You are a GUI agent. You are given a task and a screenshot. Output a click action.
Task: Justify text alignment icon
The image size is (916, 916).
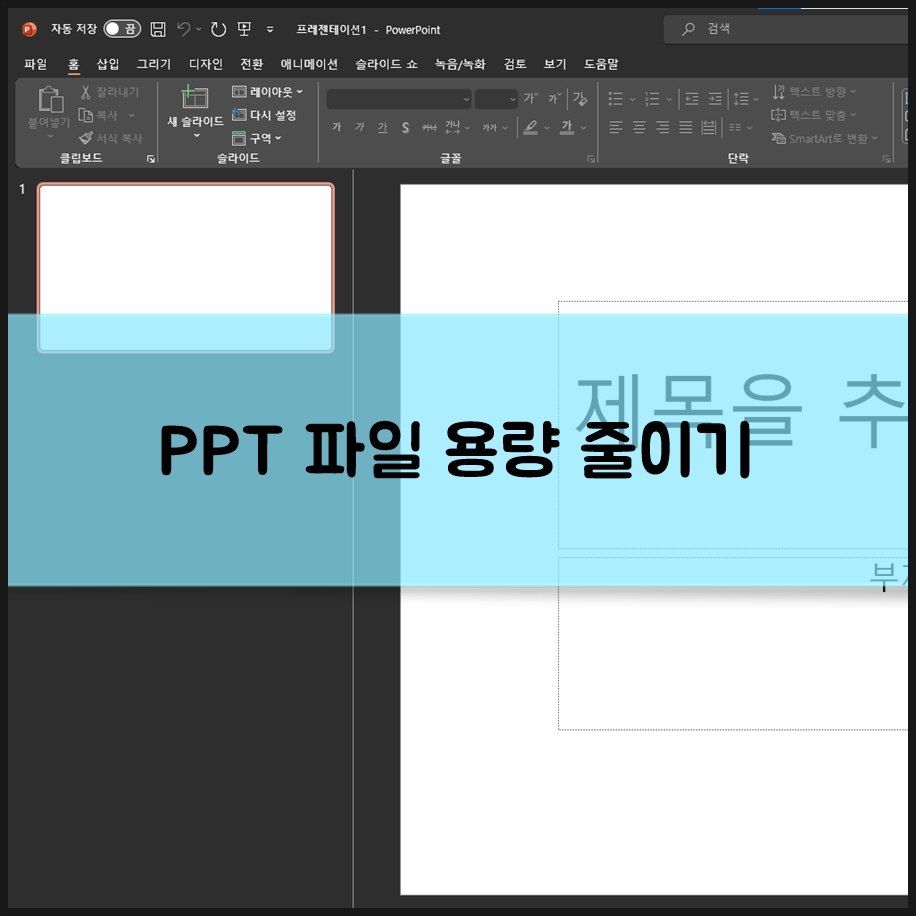(685, 127)
